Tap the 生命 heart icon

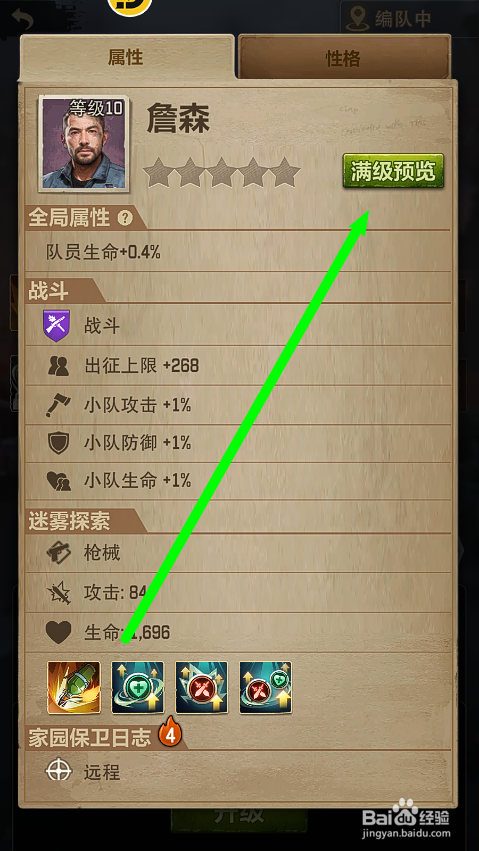pyautogui.click(x=58, y=632)
